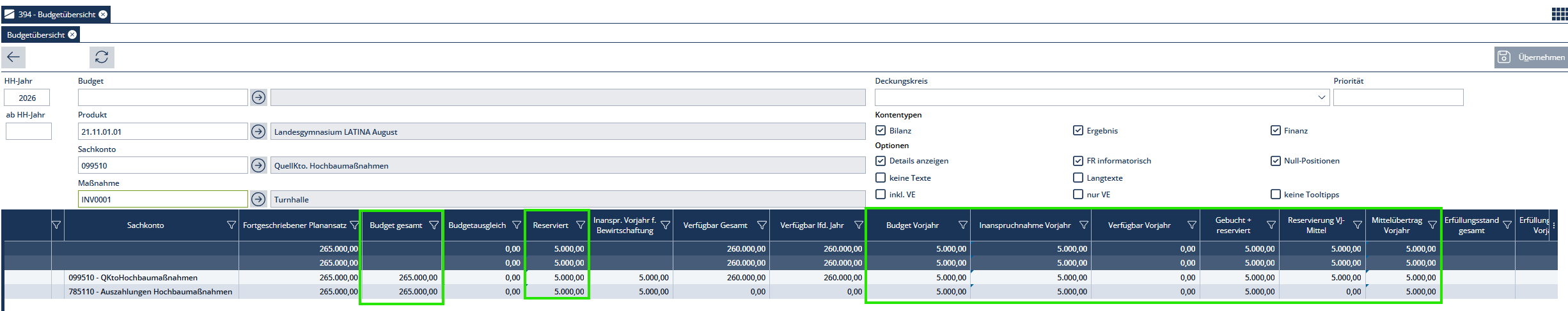Filter the Reserviert column

[580, 225]
